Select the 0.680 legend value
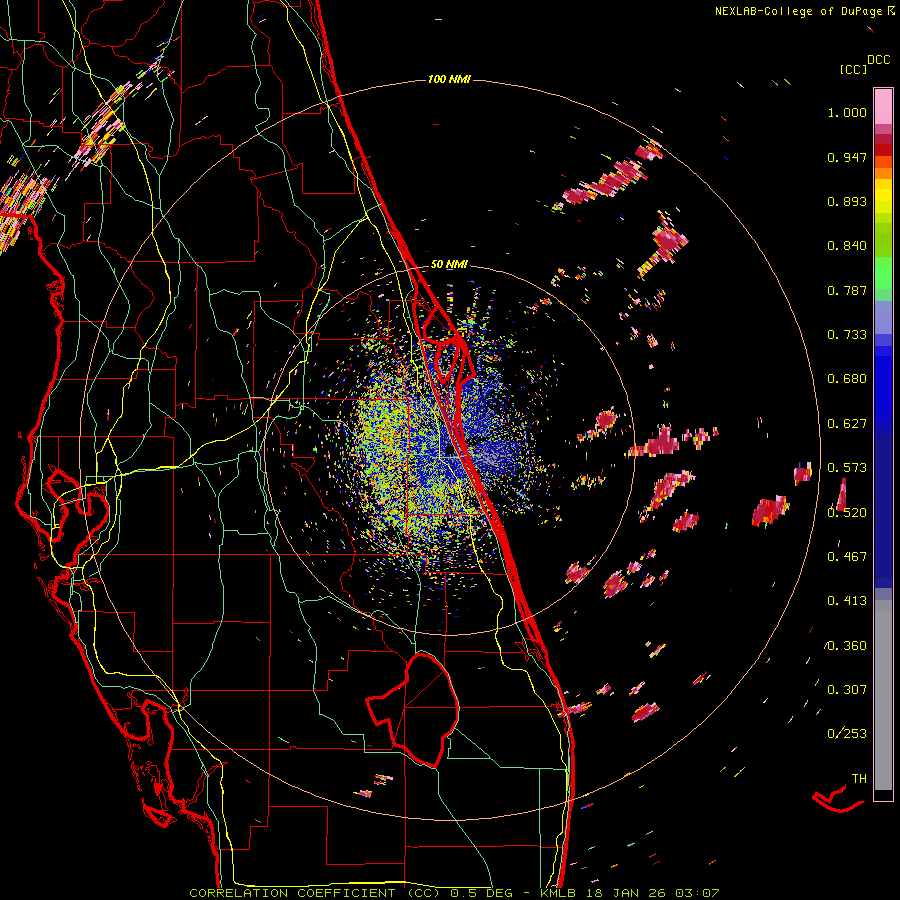 pyautogui.click(x=847, y=379)
